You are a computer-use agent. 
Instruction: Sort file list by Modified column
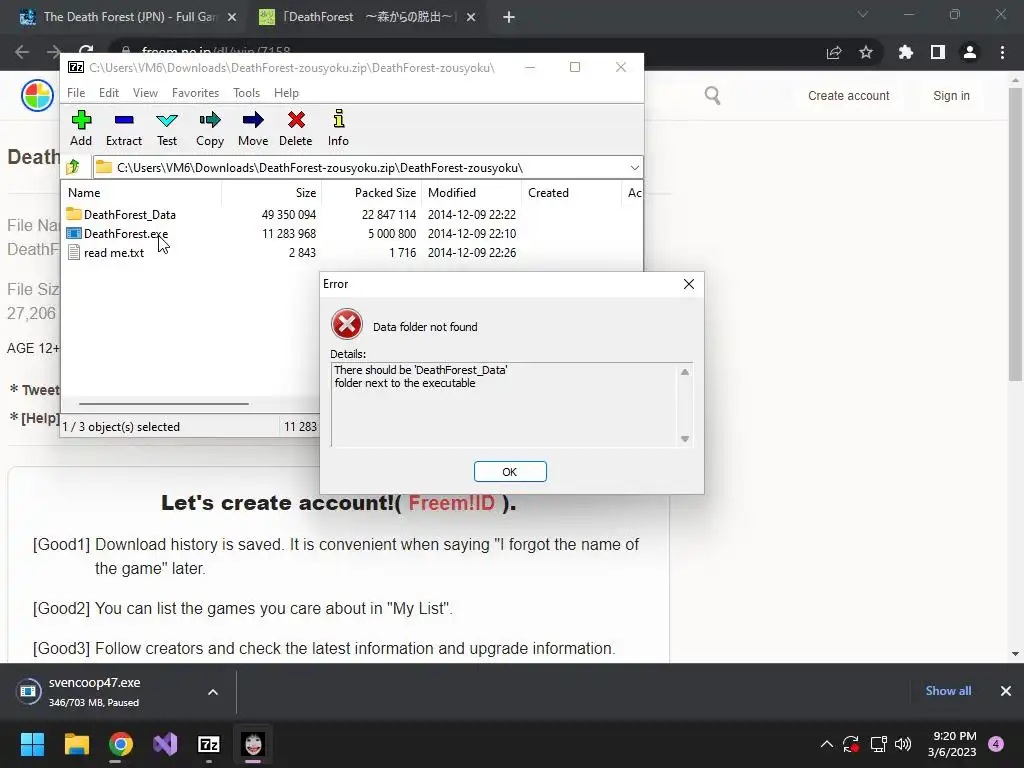[472, 193]
